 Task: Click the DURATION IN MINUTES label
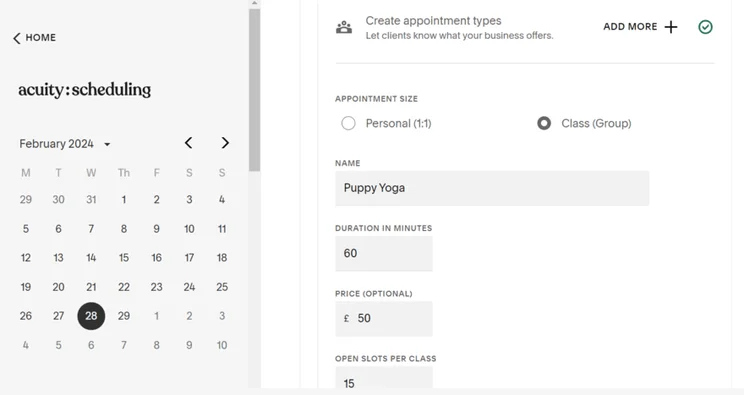point(383,228)
